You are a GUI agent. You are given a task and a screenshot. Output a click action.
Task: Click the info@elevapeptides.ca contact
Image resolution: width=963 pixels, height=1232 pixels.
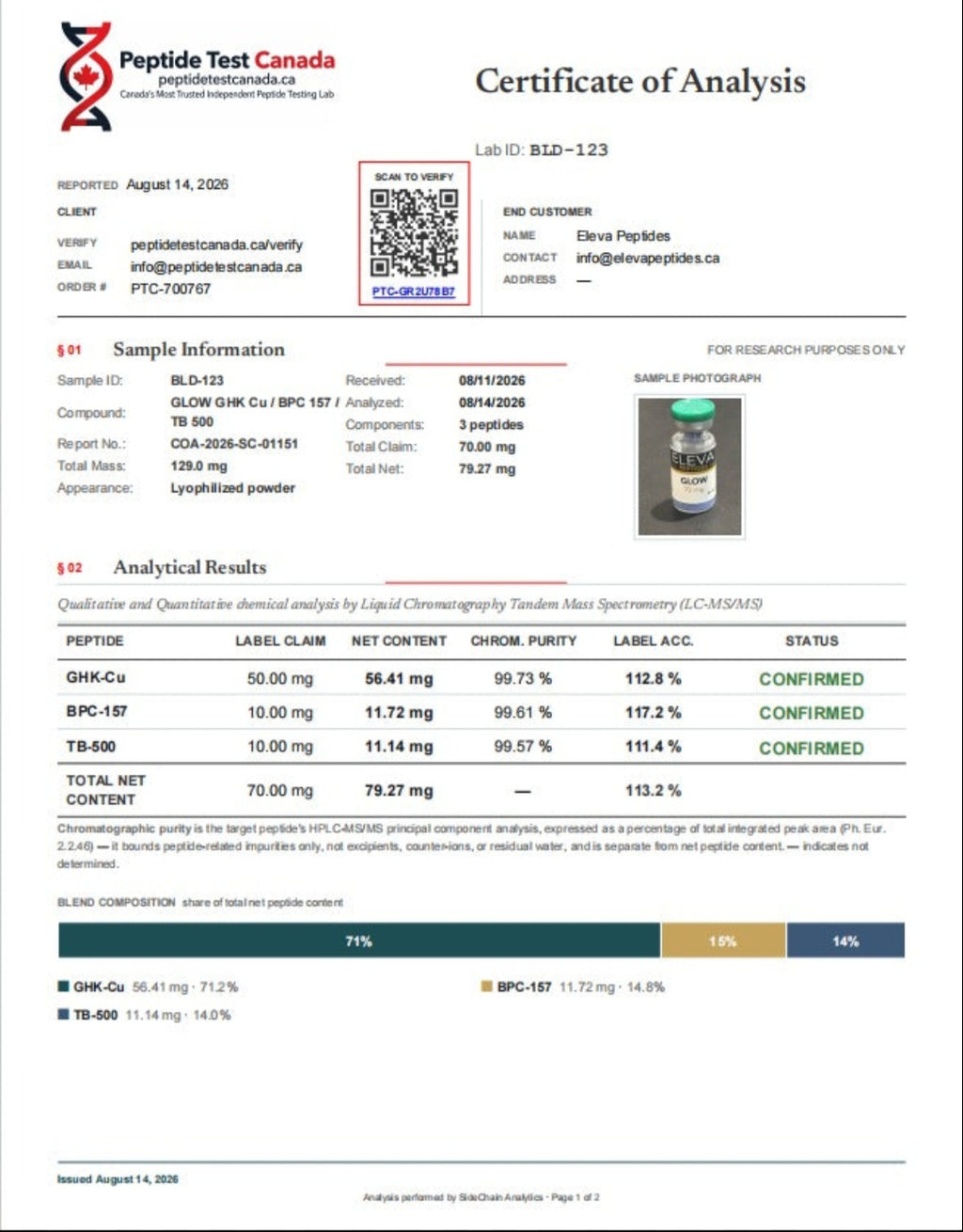pos(648,258)
